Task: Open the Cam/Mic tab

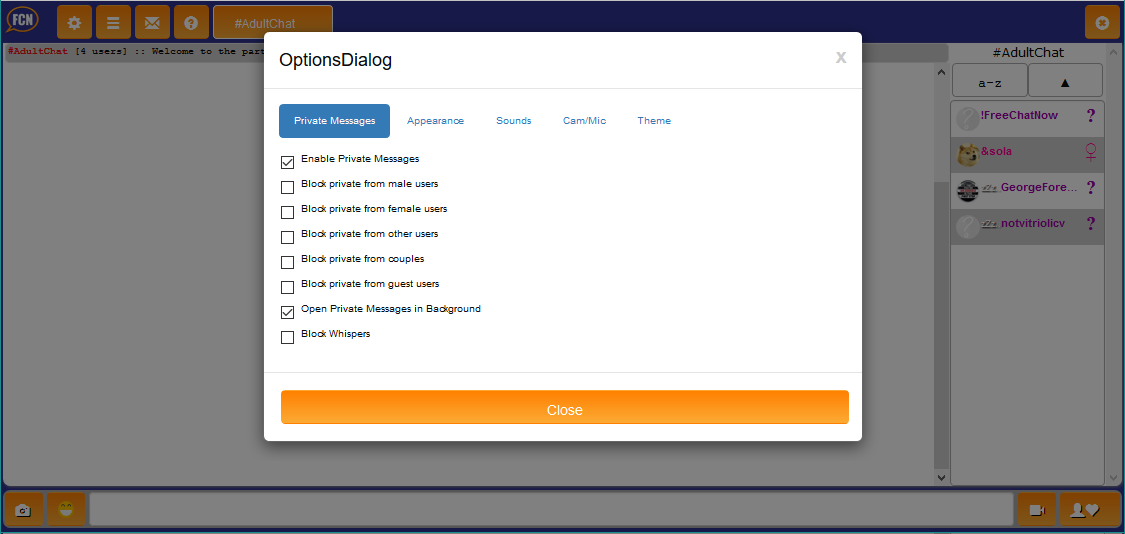Action: (x=584, y=121)
